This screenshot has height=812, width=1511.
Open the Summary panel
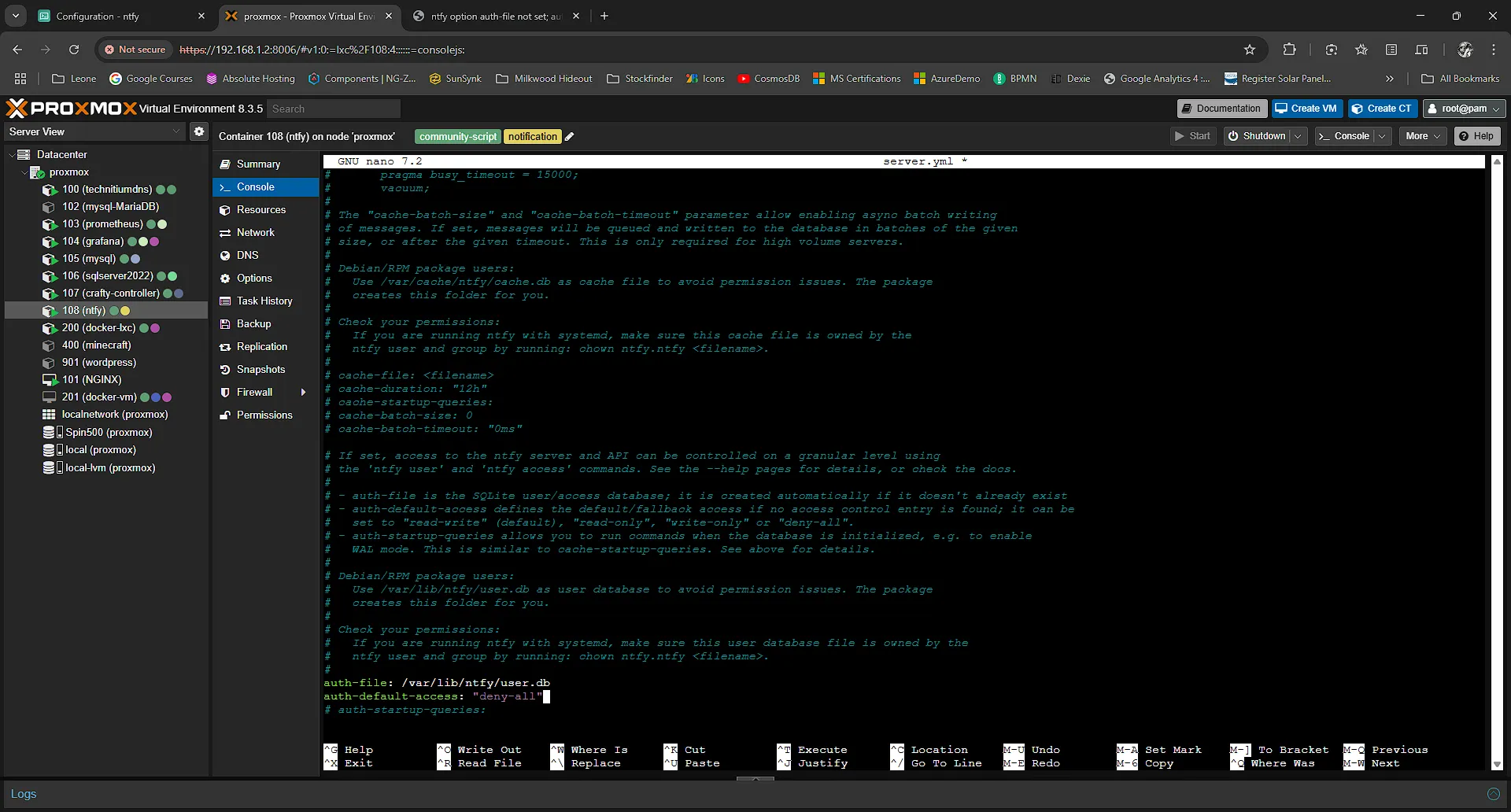266,164
